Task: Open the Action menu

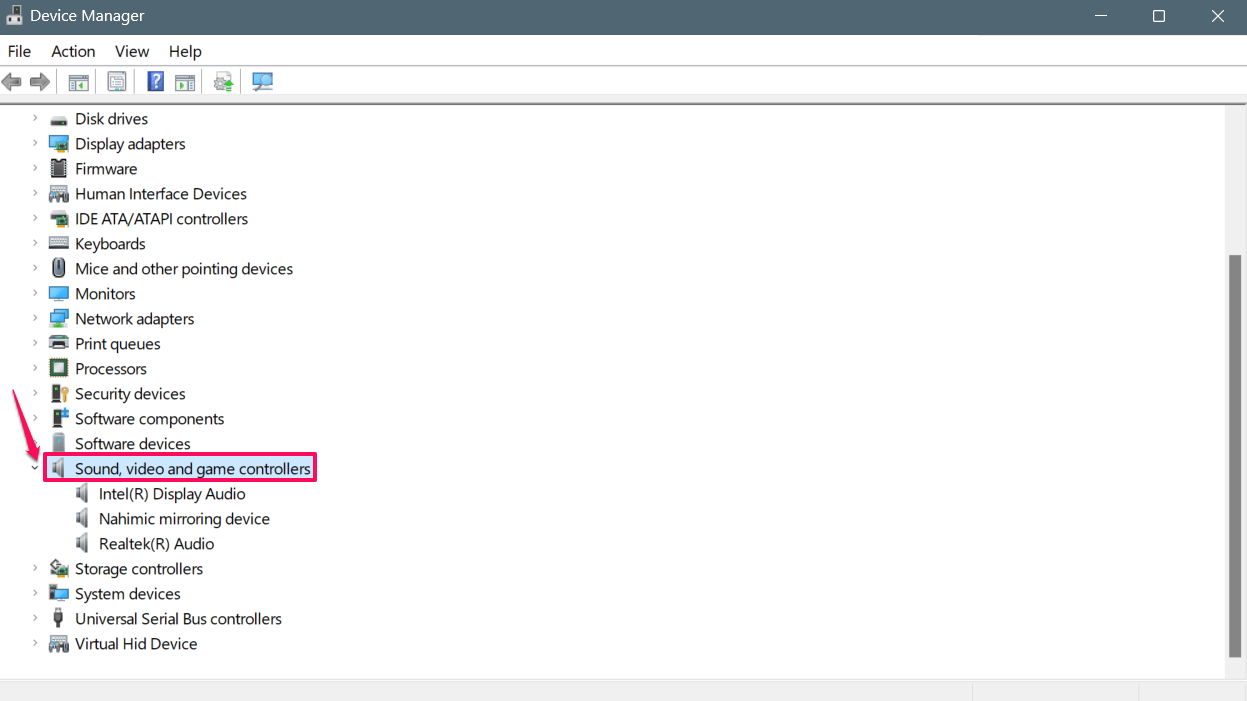Action: [x=73, y=51]
